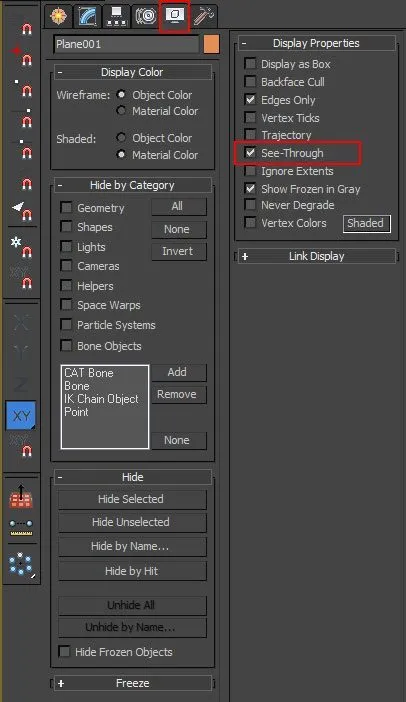
Task: Toggle Snap to Vertex magnet icon
Action: pyautogui.click(x=23, y=88)
